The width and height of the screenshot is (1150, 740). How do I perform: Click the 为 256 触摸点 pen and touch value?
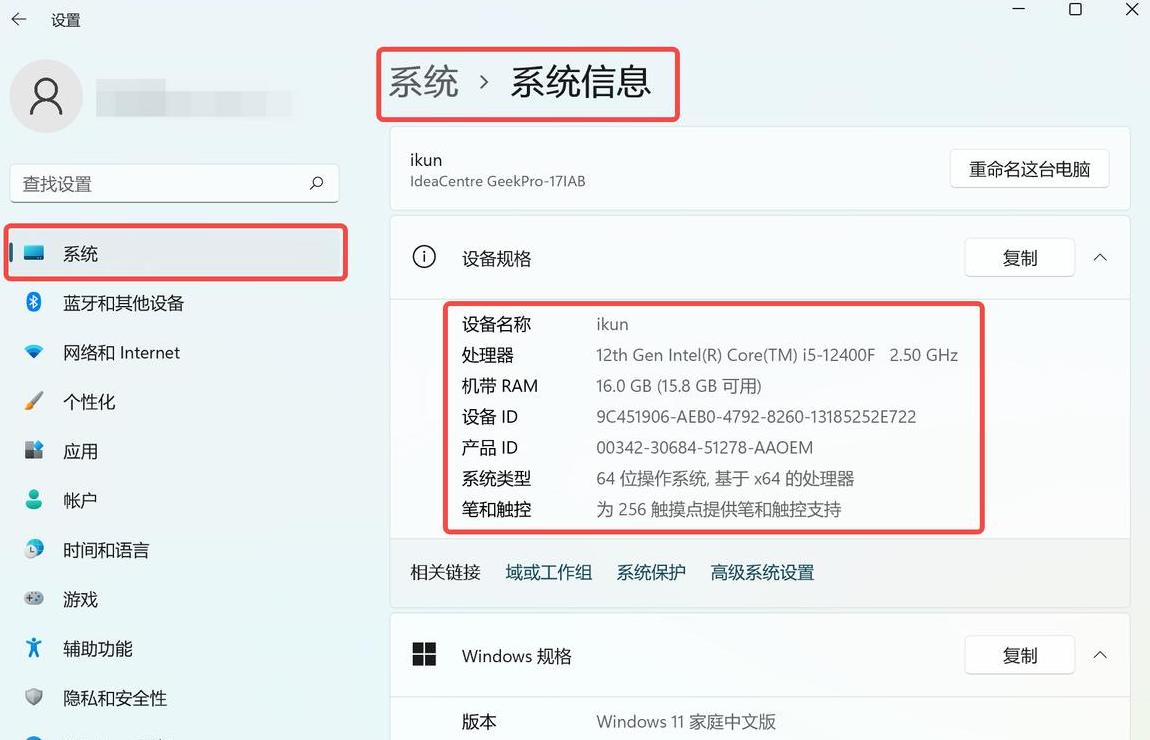(718, 509)
